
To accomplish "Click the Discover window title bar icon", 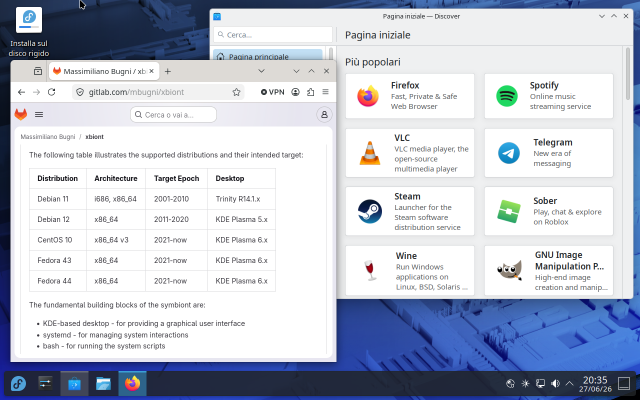I will pyautogui.click(x=217, y=16).
